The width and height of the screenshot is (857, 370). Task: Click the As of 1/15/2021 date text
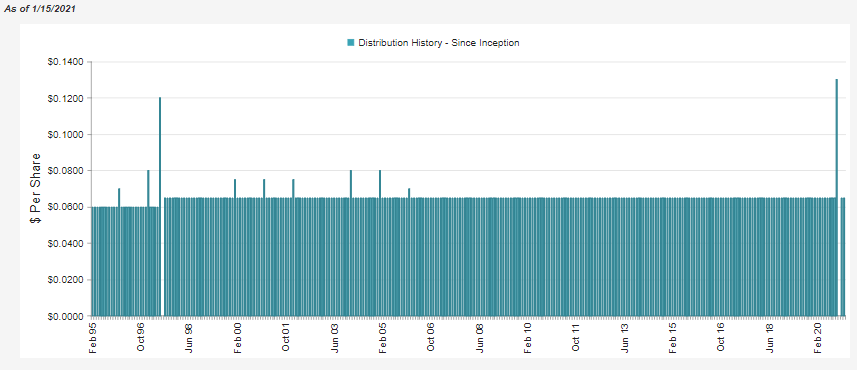[39, 10]
